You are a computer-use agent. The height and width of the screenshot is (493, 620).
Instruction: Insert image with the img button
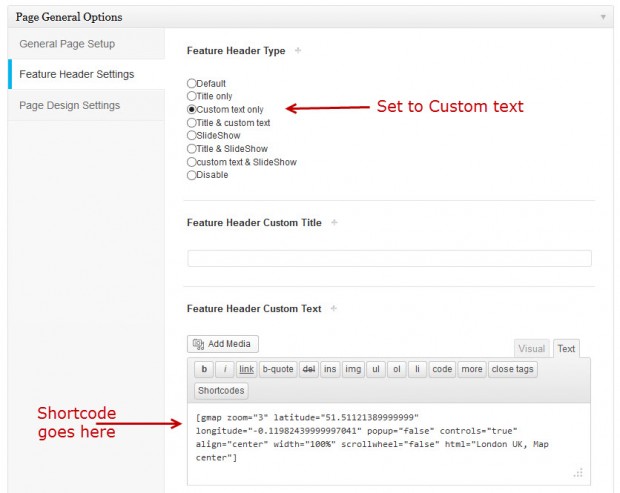click(x=352, y=369)
